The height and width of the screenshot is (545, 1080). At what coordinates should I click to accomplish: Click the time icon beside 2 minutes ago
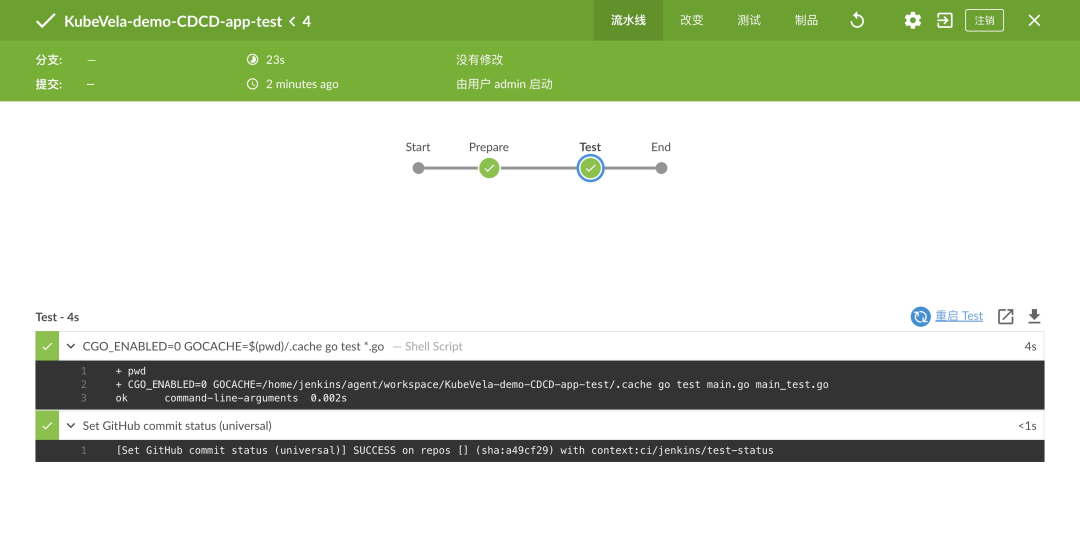pos(252,84)
